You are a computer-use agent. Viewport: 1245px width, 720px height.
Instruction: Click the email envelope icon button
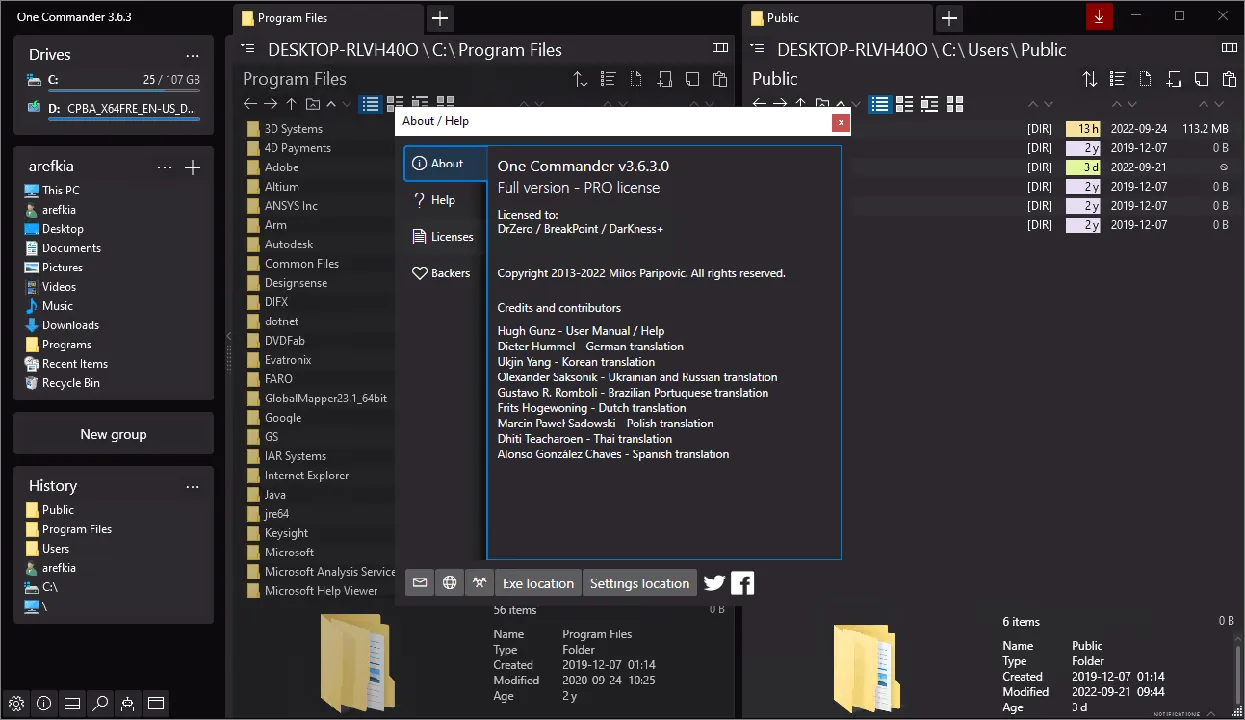[x=420, y=583]
